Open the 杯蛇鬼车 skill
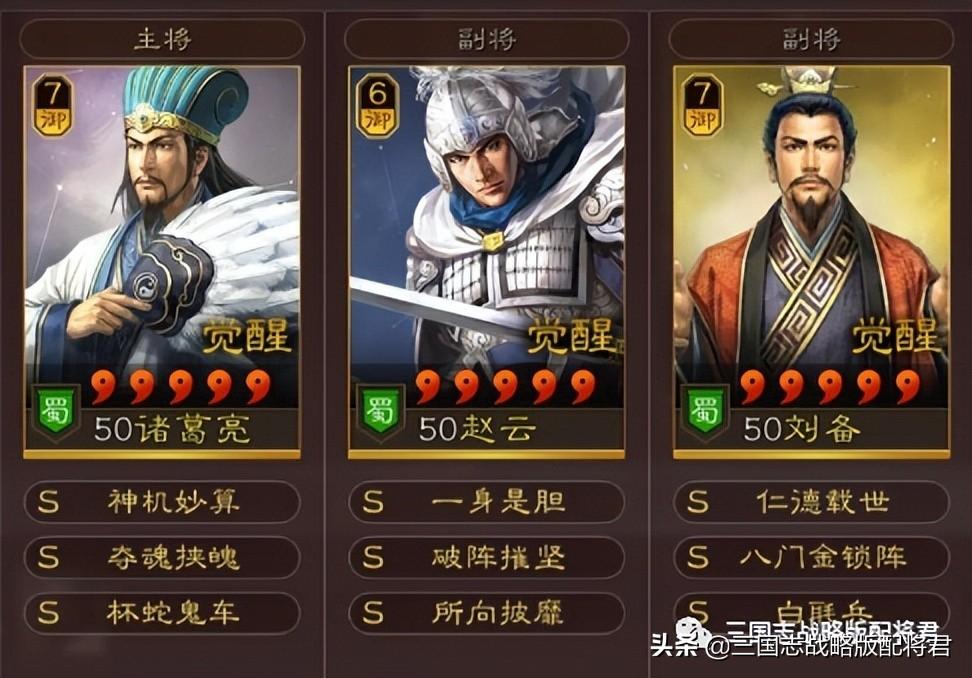Screen dimensions: 972x678 point(162,613)
